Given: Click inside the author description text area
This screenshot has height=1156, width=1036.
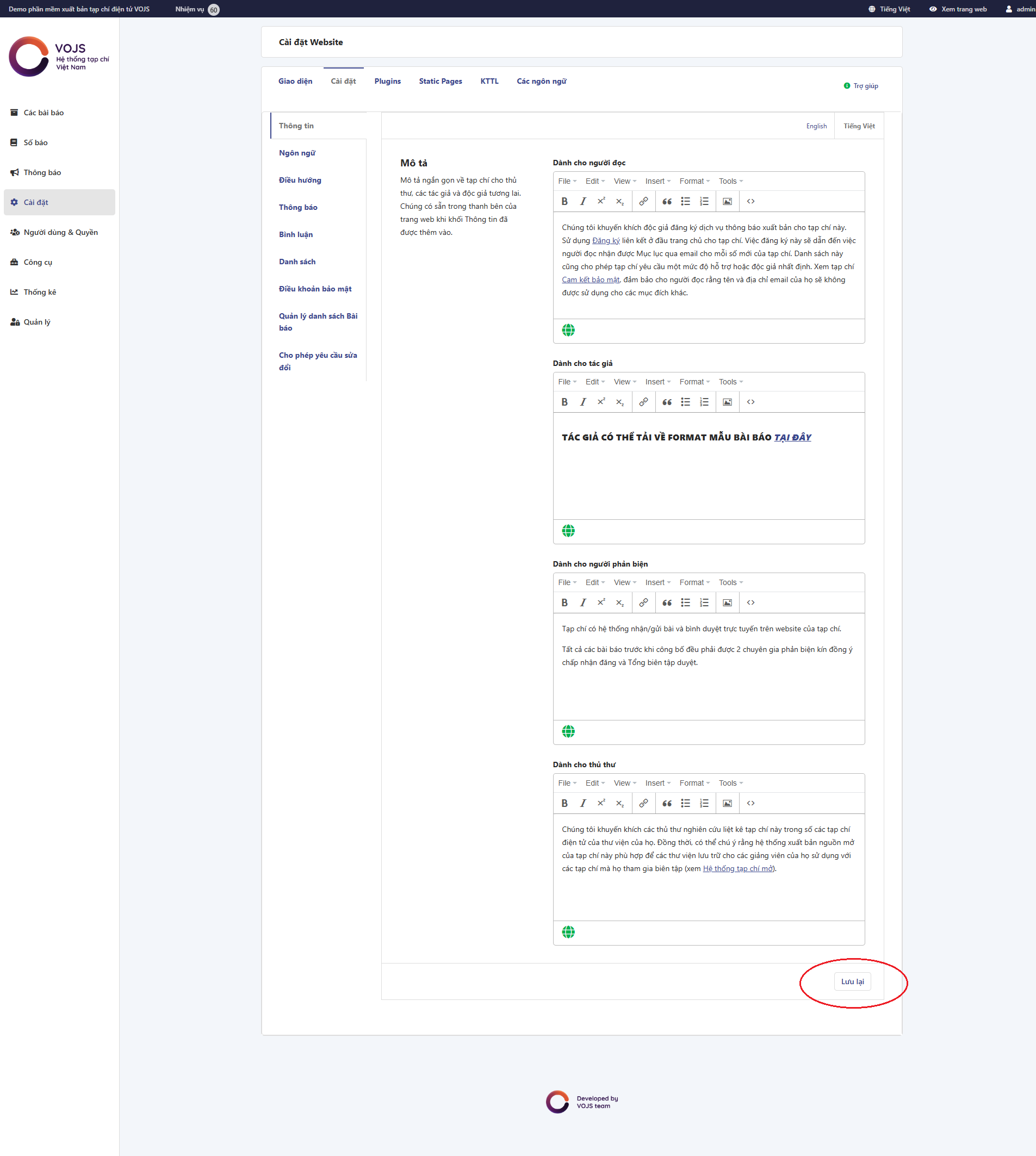Looking at the screenshot, I should pyautogui.click(x=708, y=478).
